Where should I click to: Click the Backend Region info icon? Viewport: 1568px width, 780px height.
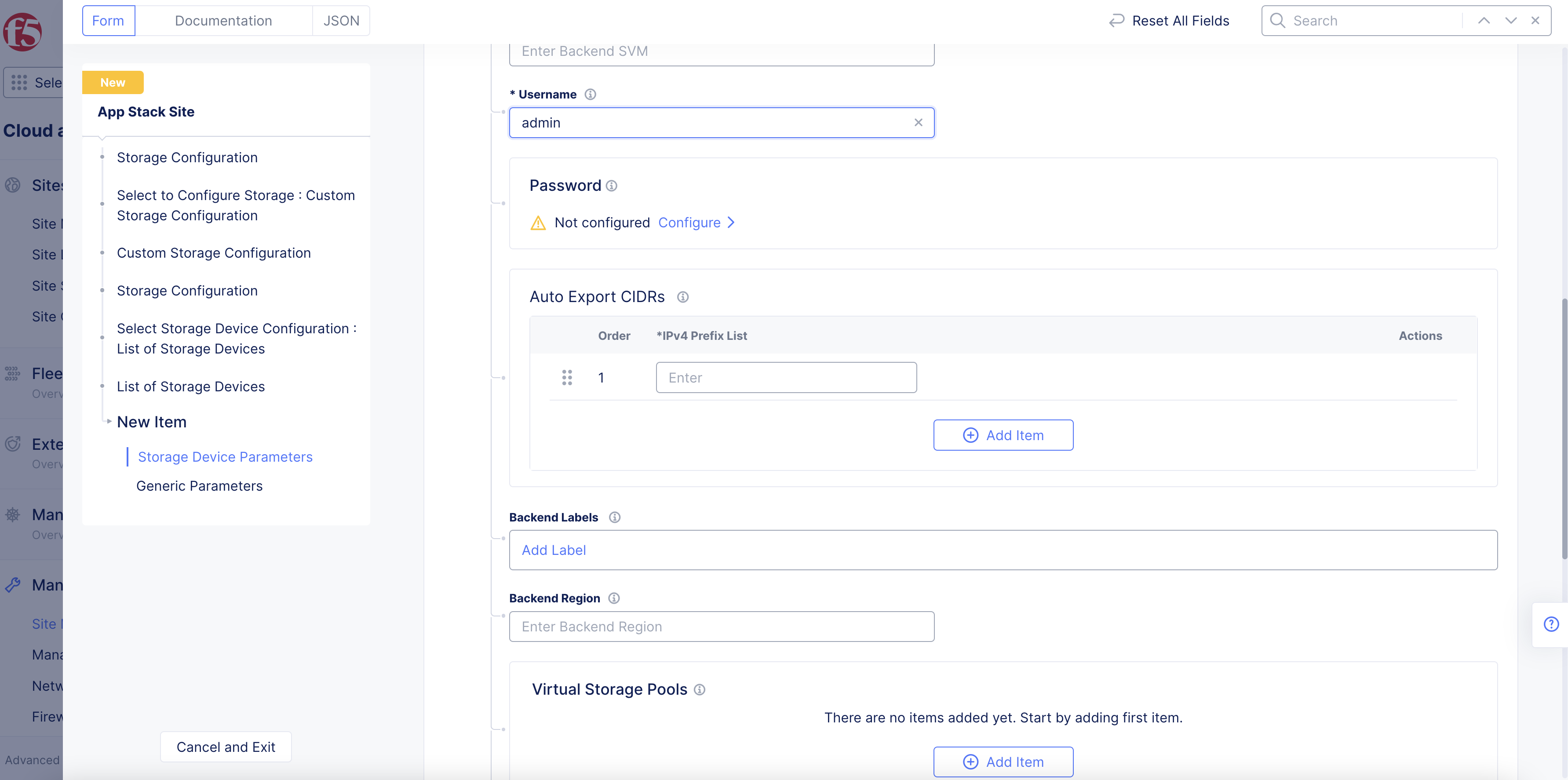pyautogui.click(x=614, y=598)
